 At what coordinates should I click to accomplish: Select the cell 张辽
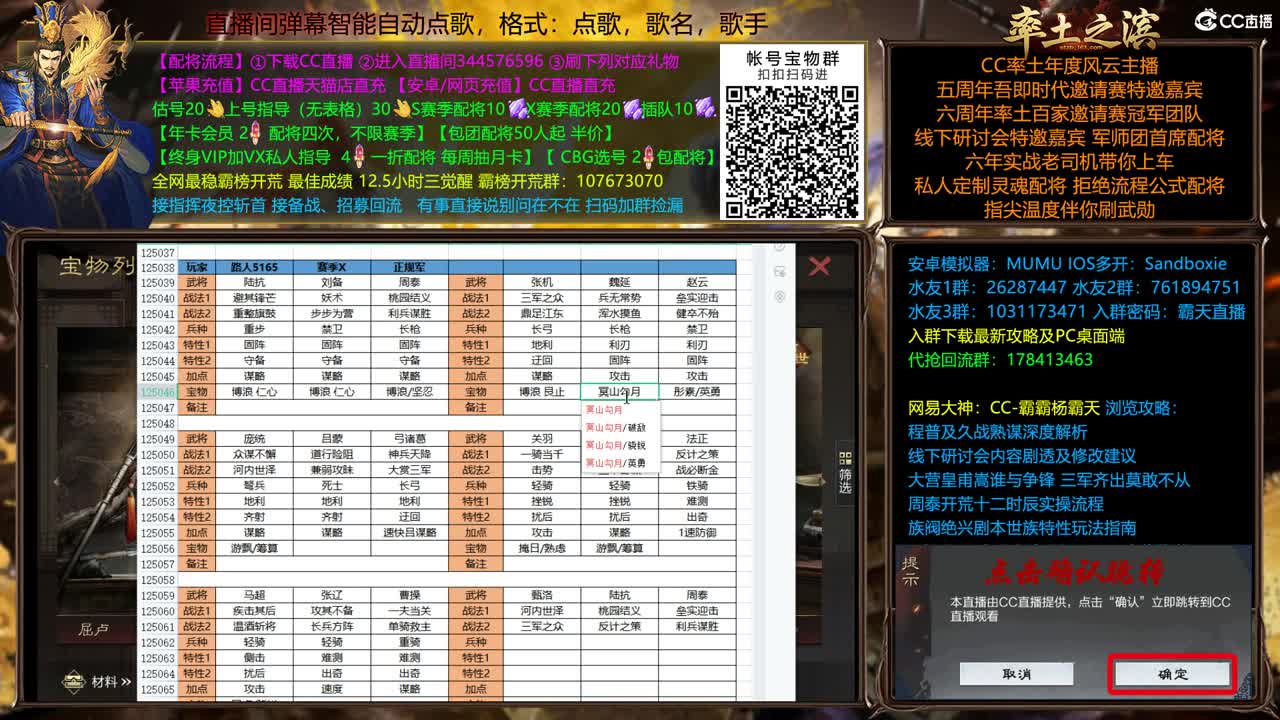tap(332, 595)
